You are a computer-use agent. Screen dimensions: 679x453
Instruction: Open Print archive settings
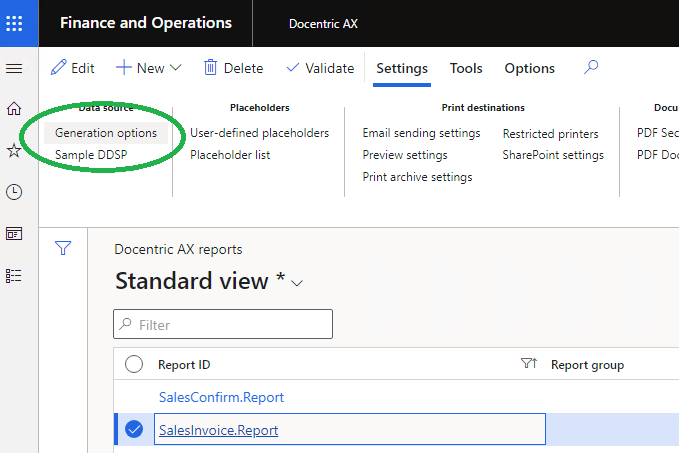[417, 177]
